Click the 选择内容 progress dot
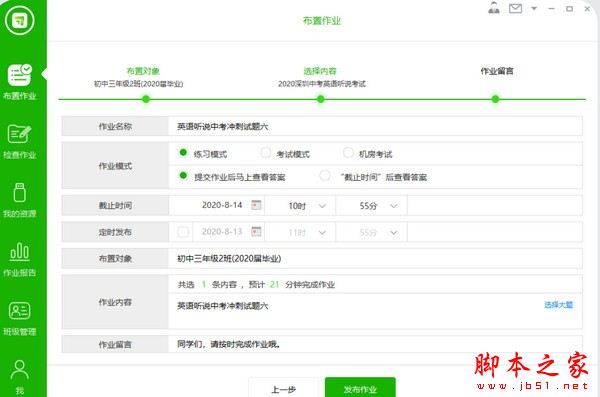This screenshot has height=397, width=600. [321, 100]
